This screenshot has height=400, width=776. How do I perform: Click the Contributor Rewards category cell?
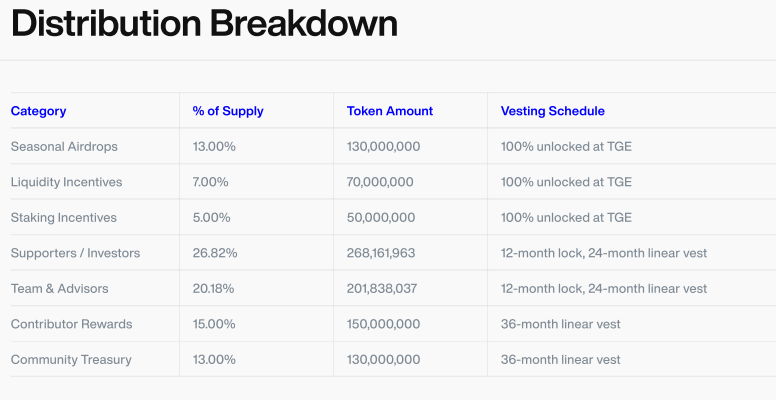71,324
